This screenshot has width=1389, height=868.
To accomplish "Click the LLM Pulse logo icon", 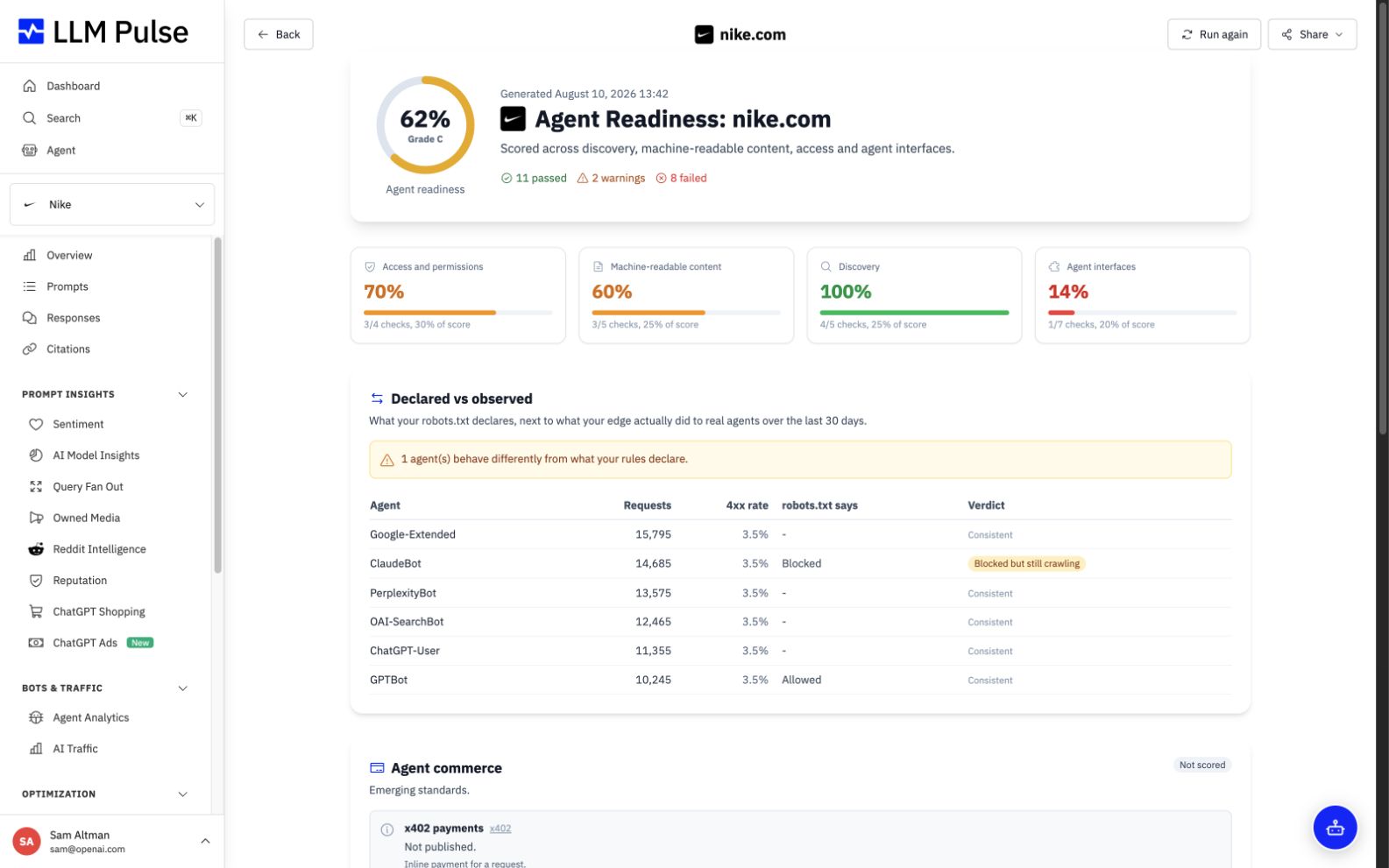I will tap(31, 32).
